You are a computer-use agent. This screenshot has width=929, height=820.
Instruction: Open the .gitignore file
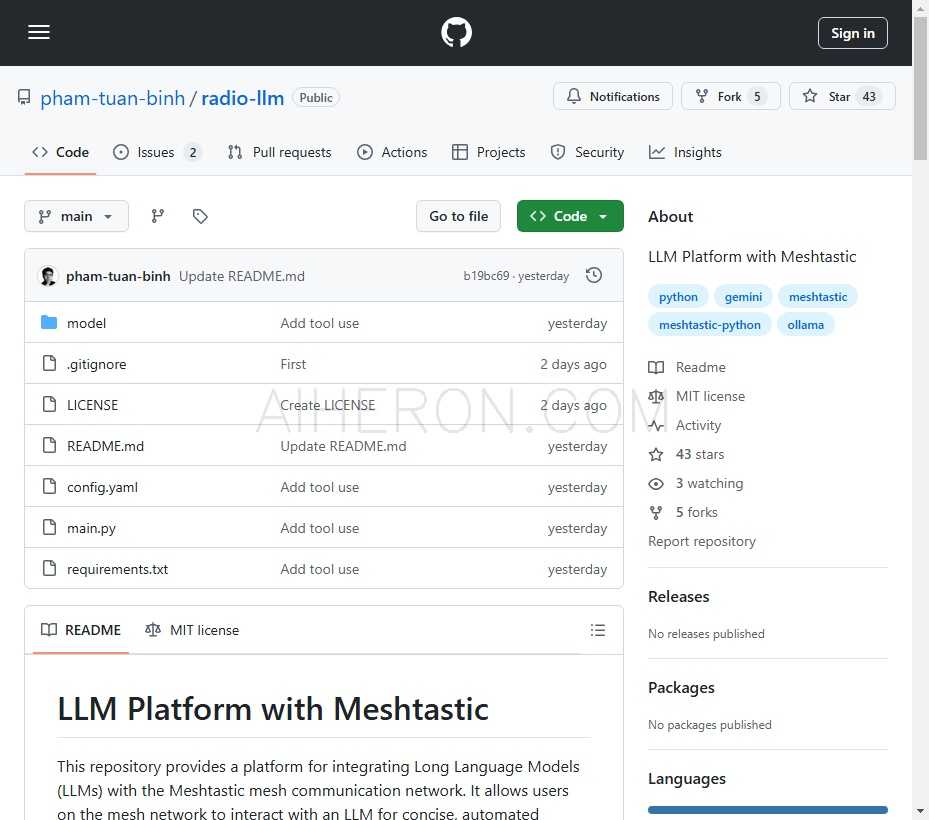point(97,364)
